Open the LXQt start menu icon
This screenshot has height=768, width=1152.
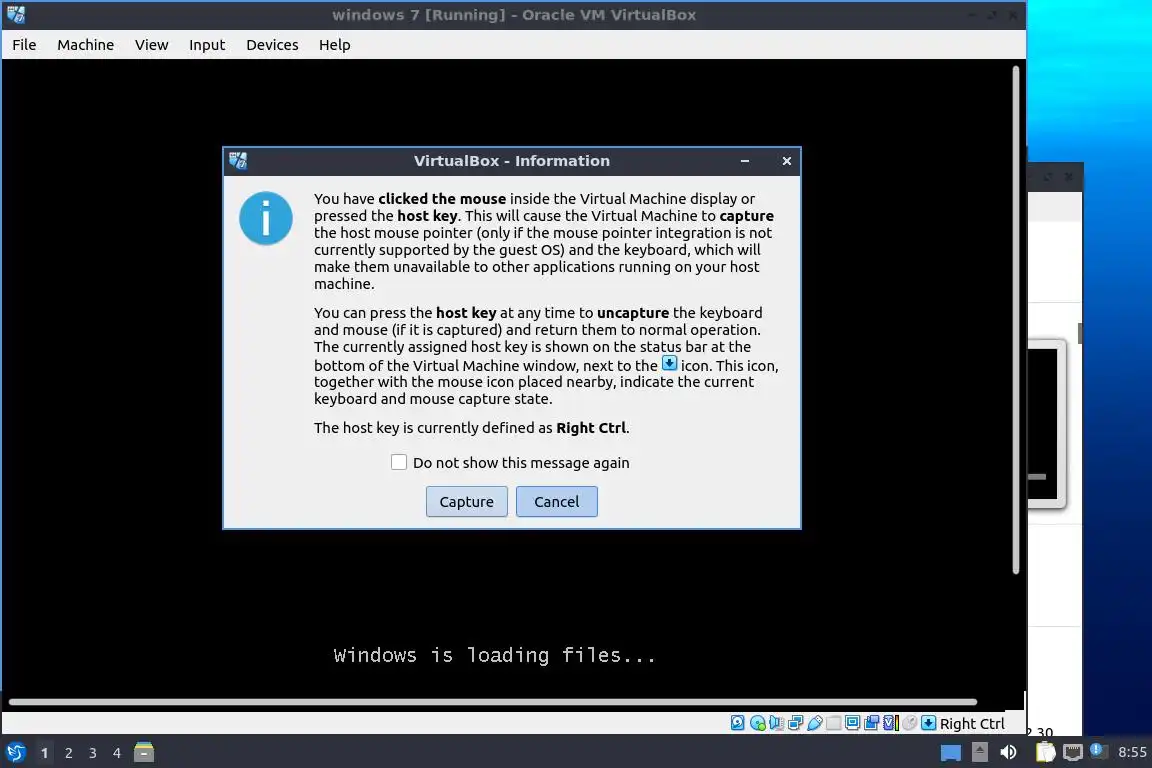(x=15, y=753)
